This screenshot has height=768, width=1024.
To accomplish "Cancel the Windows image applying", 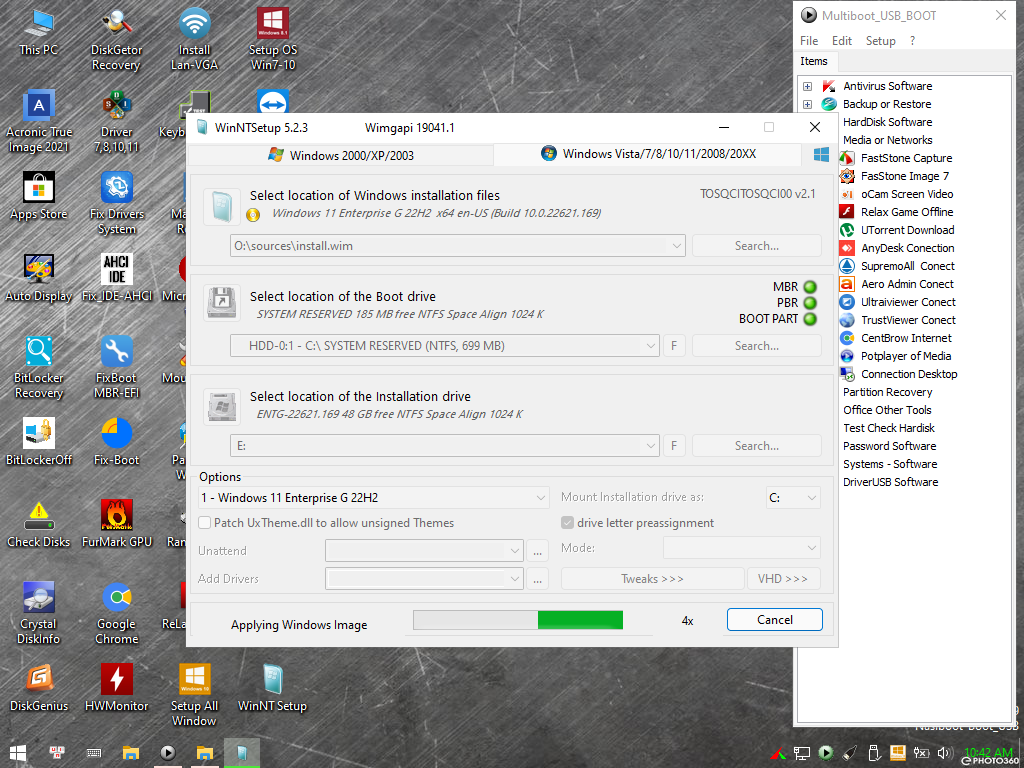I will (x=775, y=620).
